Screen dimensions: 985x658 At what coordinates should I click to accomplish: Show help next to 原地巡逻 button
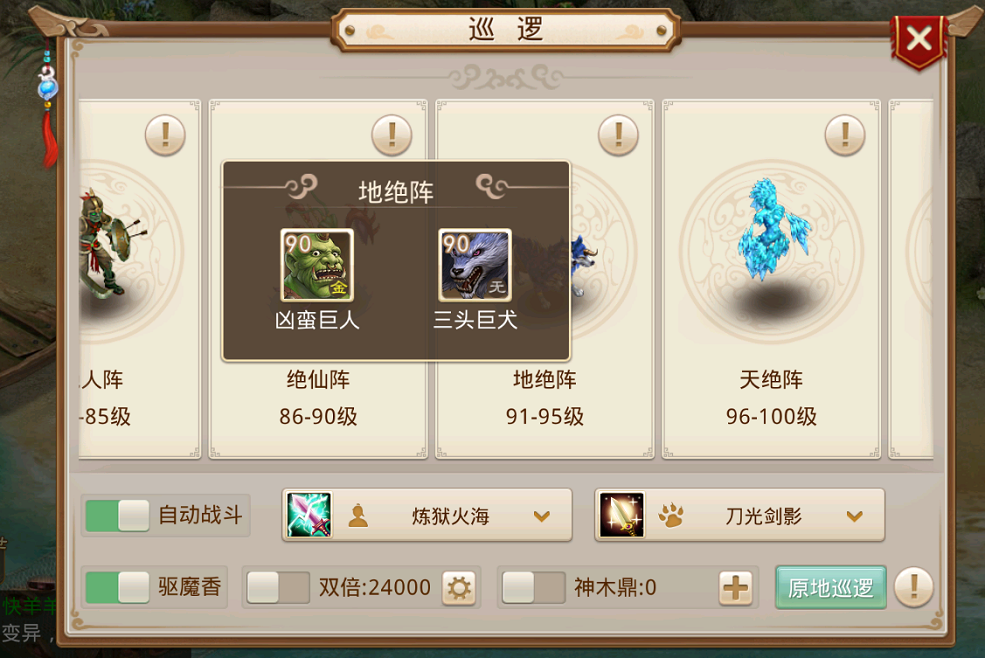[914, 588]
